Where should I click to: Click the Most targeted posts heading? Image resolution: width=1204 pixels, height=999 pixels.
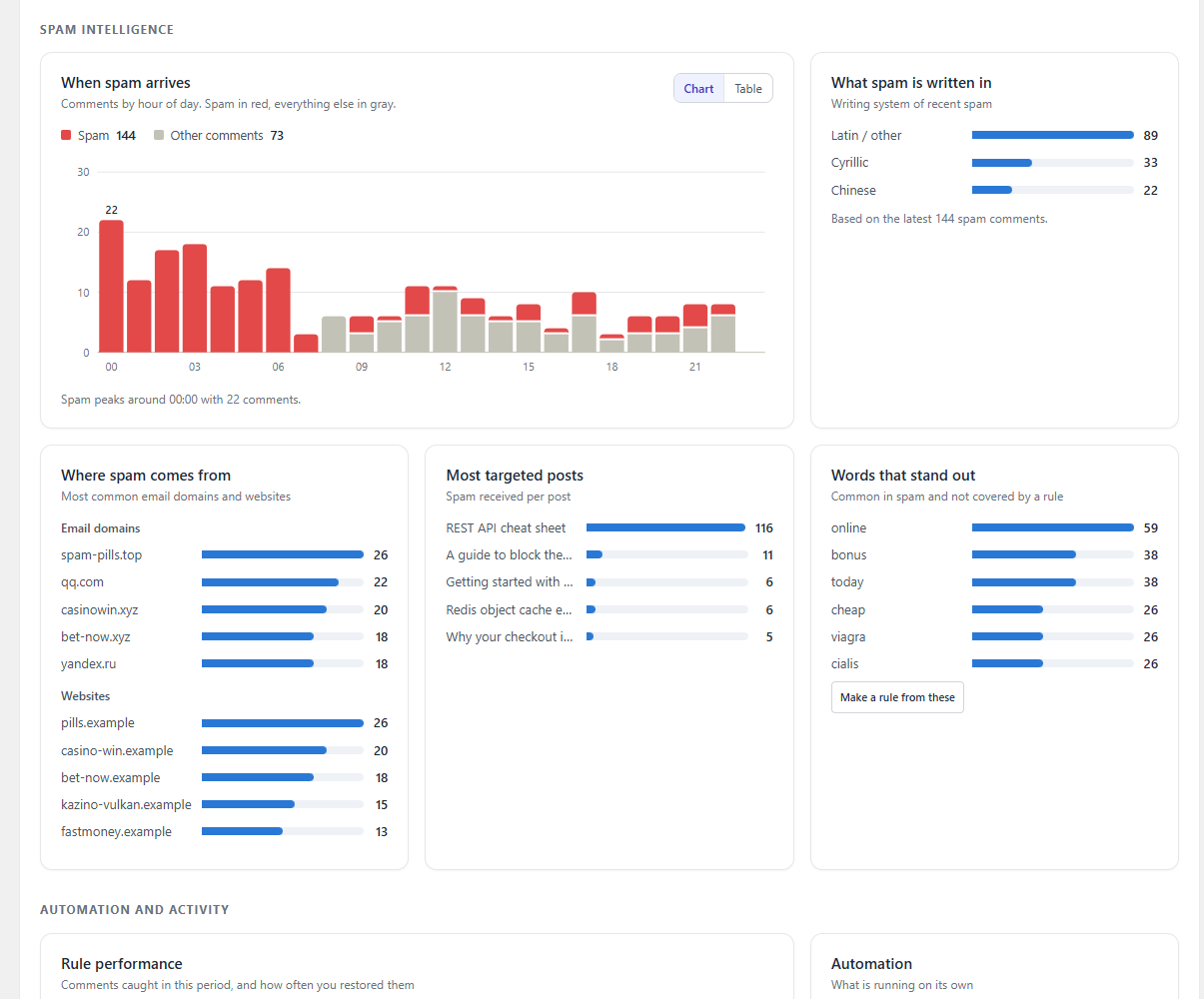[515, 476]
